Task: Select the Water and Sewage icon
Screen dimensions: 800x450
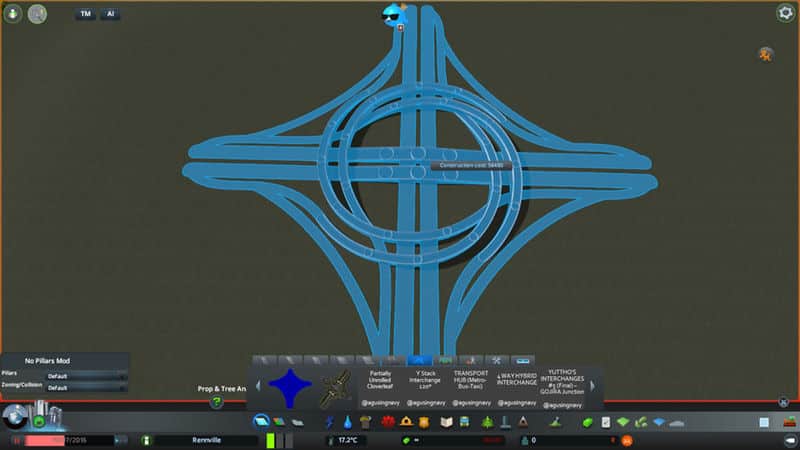Action: [347, 422]
